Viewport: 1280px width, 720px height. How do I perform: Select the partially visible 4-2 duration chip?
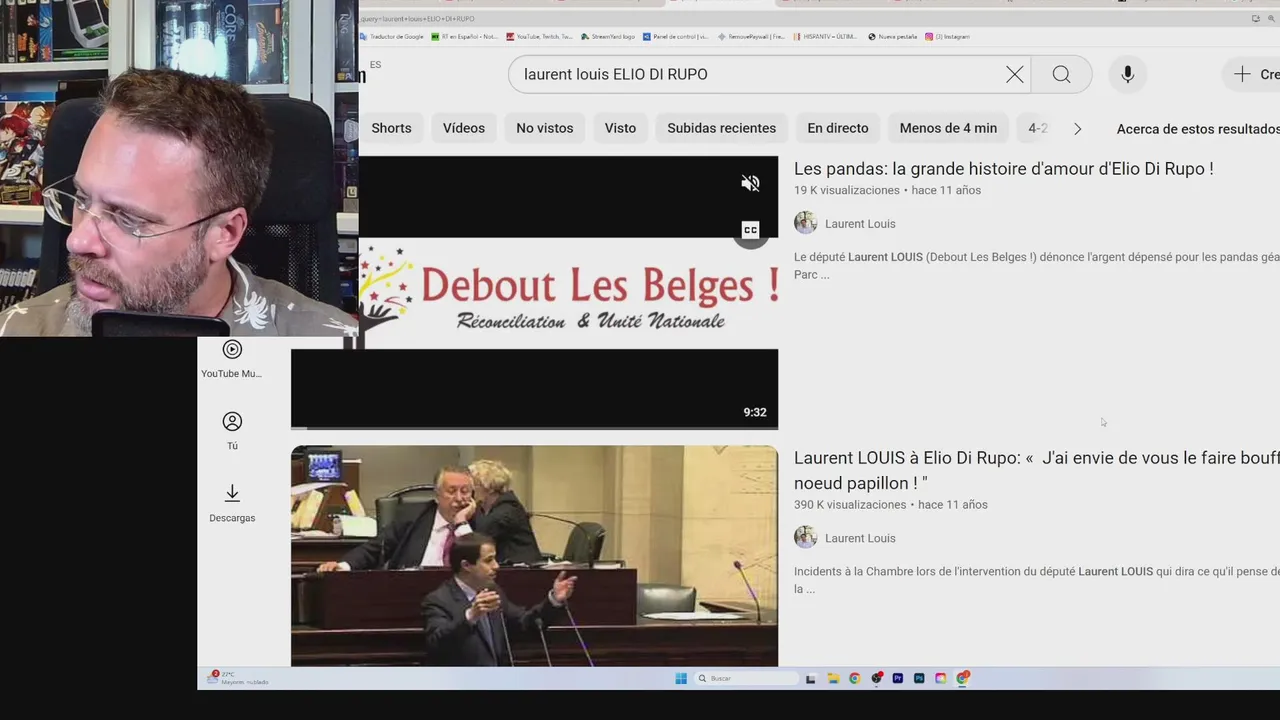pyautogui.click(x=1038, y=128)
